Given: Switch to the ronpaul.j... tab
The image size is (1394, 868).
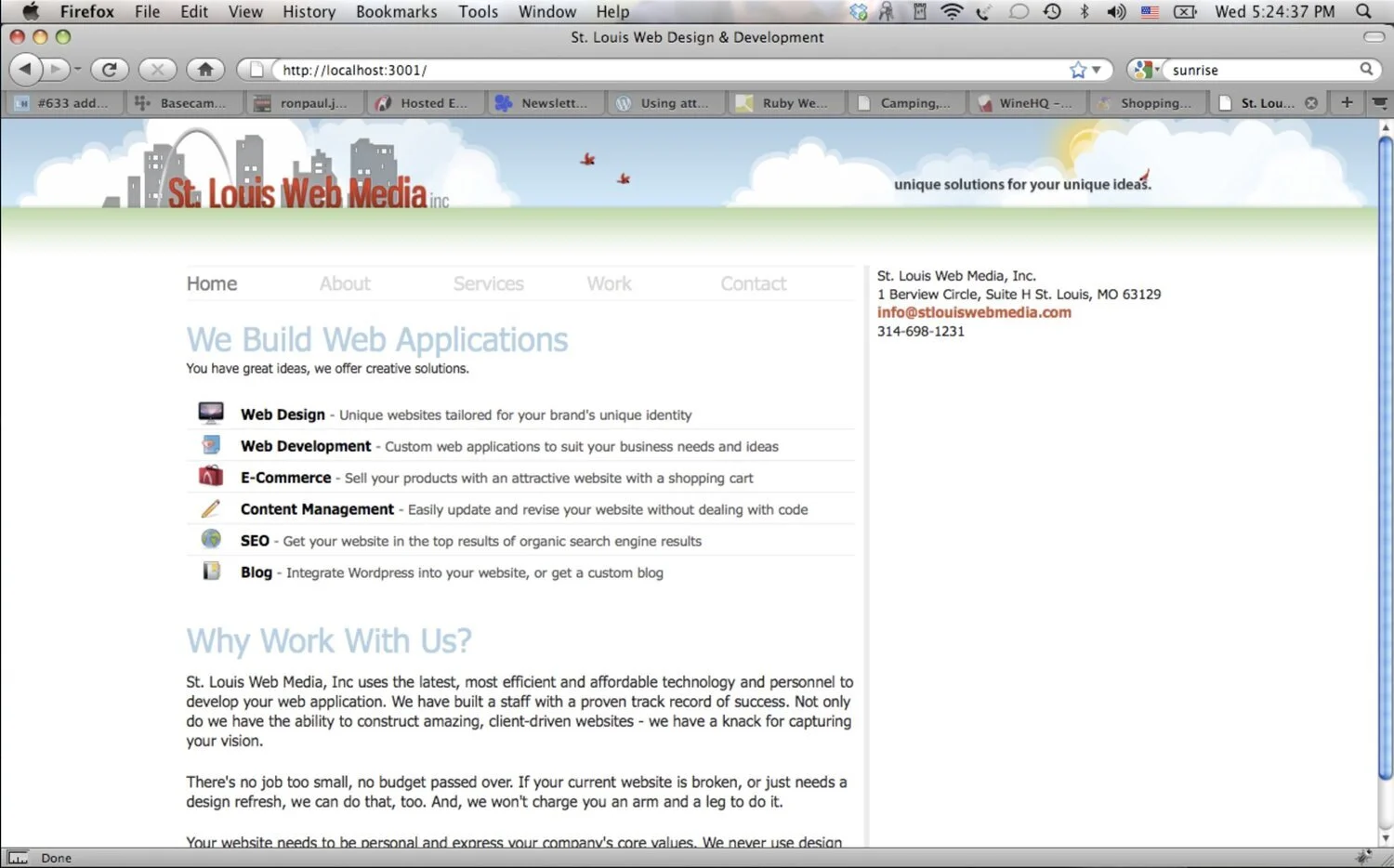Looking at the screenshot, I should [304, 103].
